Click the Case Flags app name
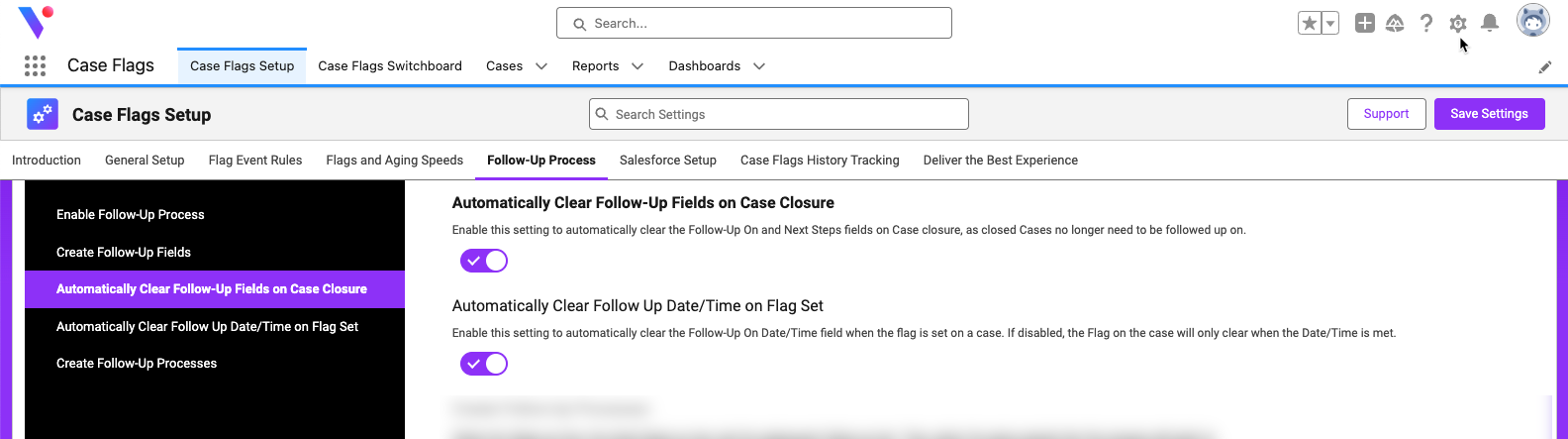 [111, 65]
